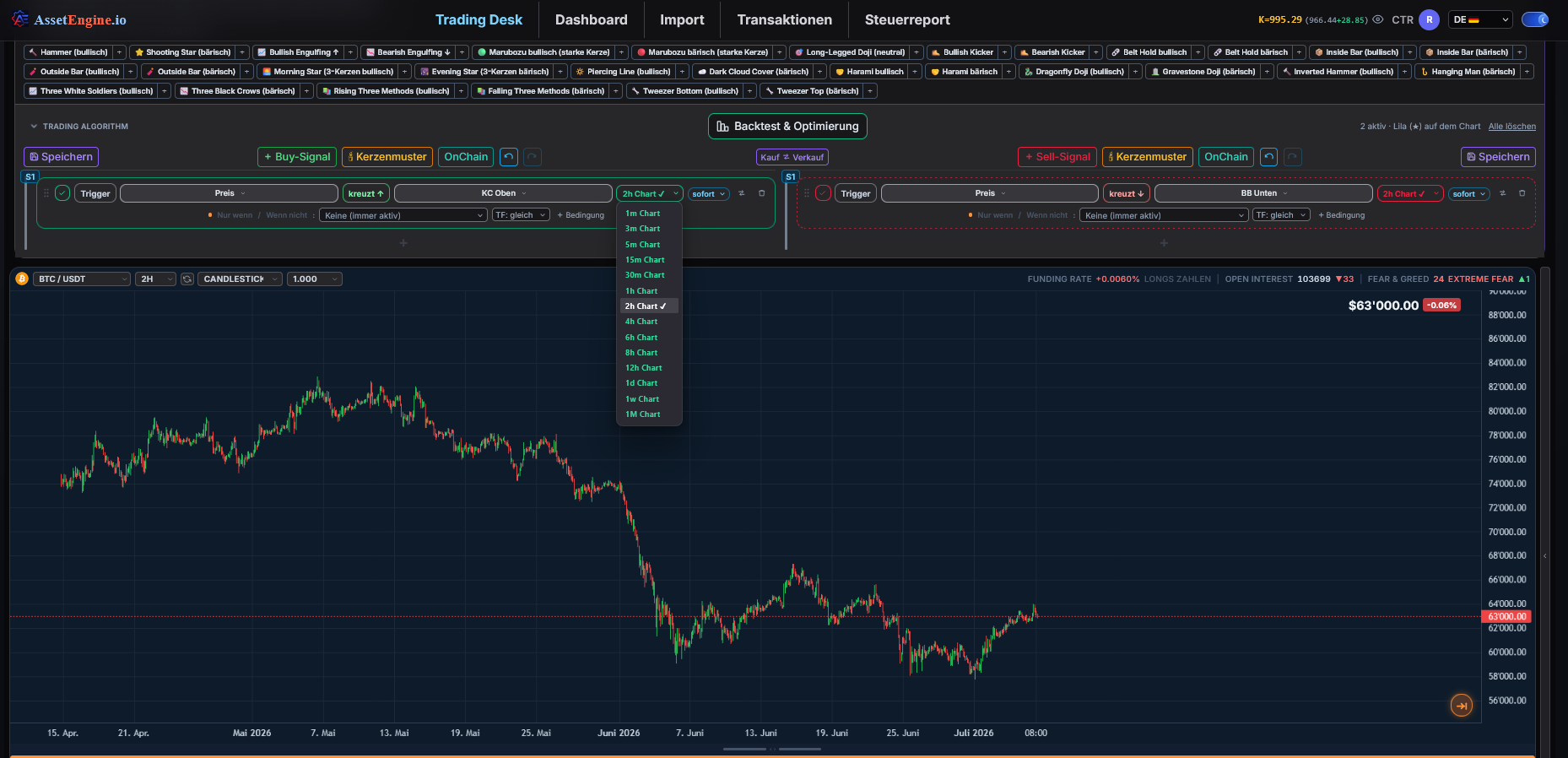Click left Speichern button on buy side
The width and height of the screenshot is (1568, 758).
click(61, 157)
